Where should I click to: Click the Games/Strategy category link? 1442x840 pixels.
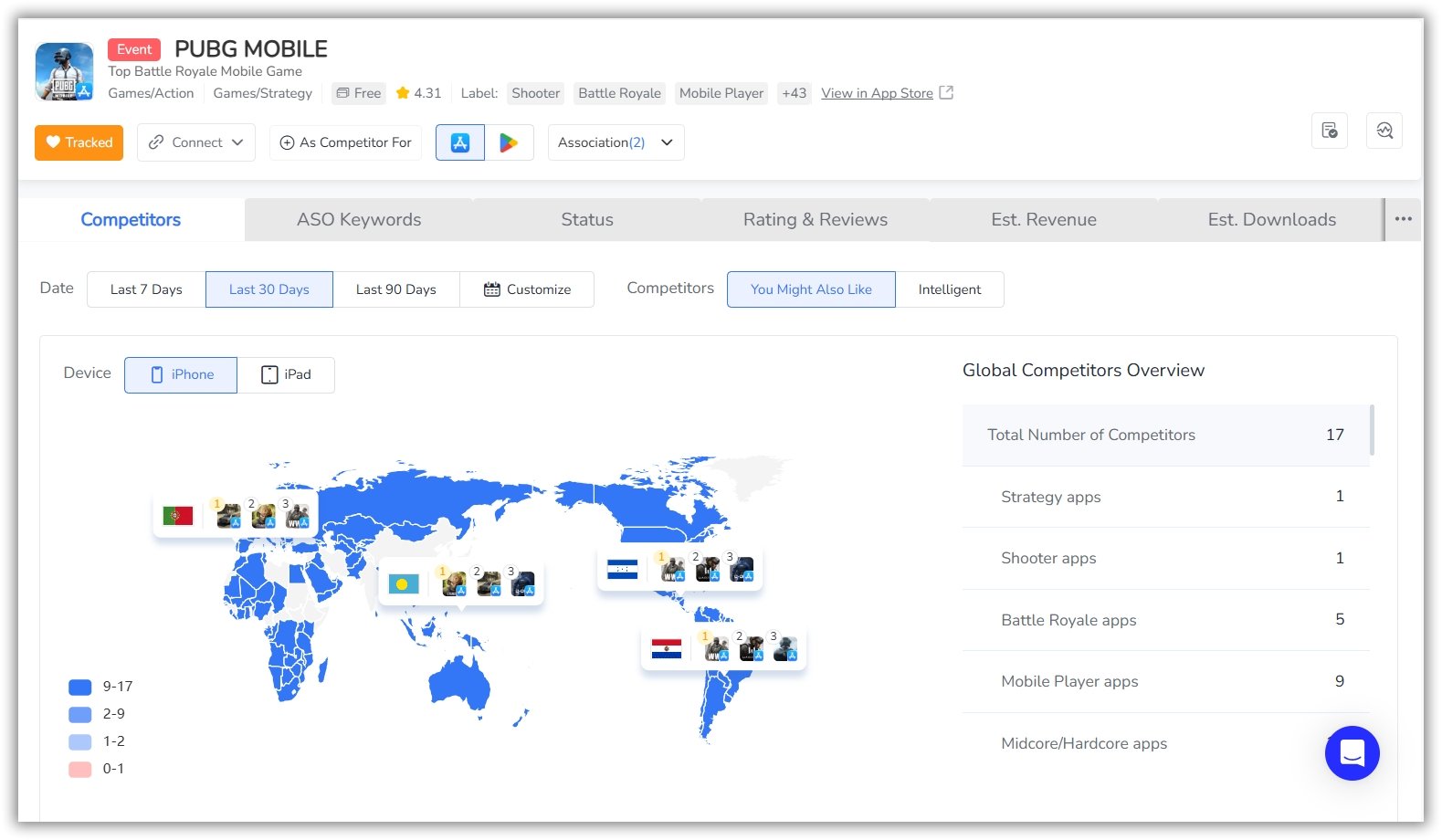[263, 93]
